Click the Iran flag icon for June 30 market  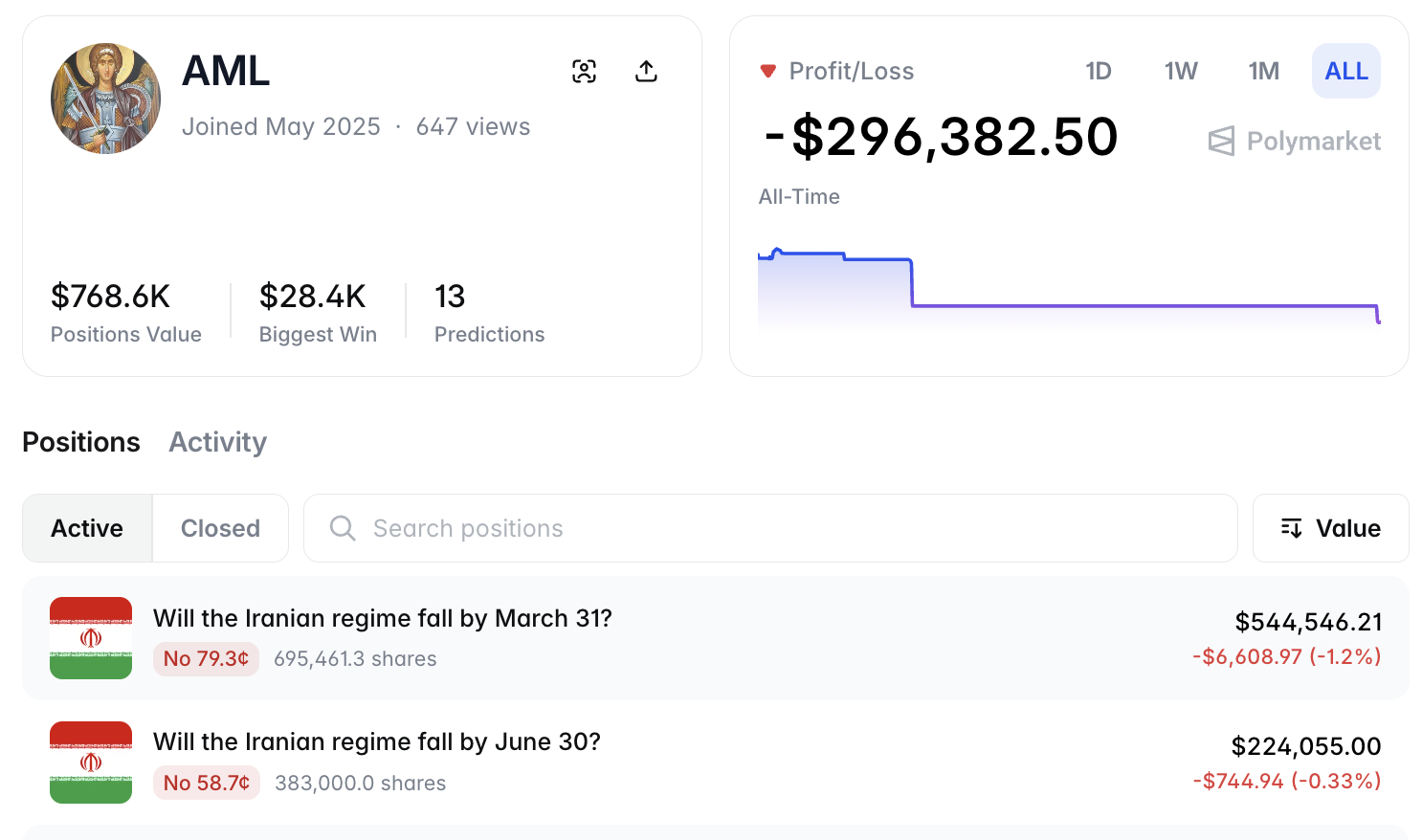tap(91, 763)
